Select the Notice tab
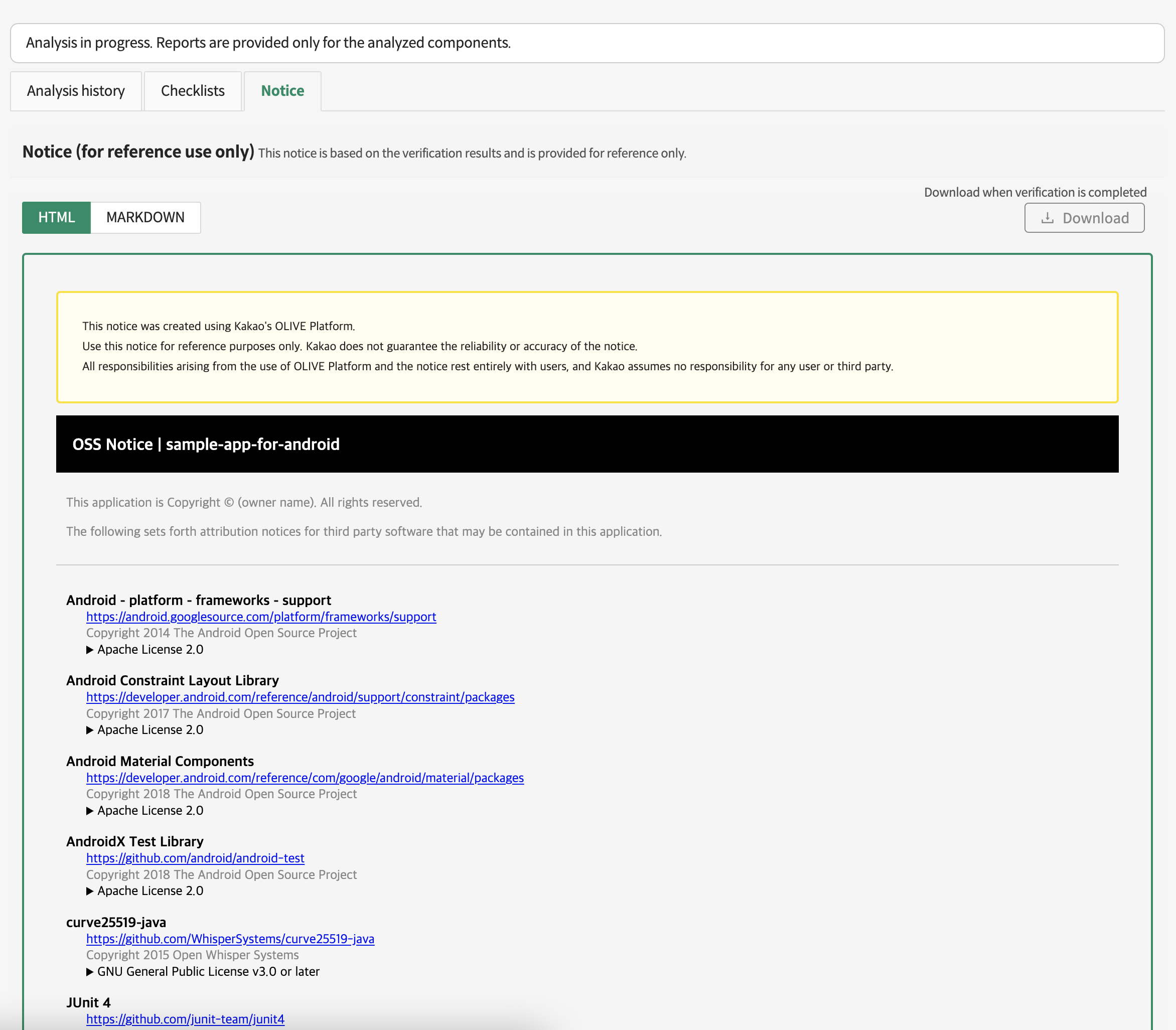Viewport: 1176px width, 1030px height. tap(282, 91)
